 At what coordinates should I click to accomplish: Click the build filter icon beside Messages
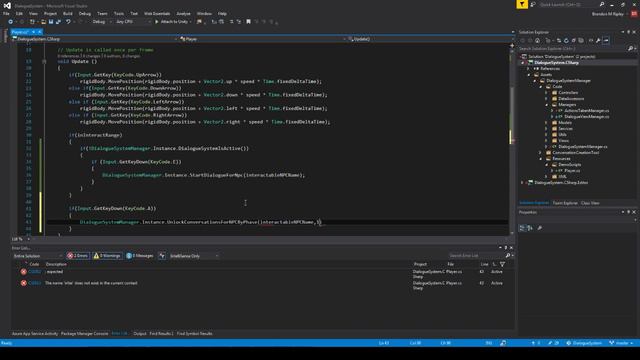pyautogui.click(x=162, y=256)
